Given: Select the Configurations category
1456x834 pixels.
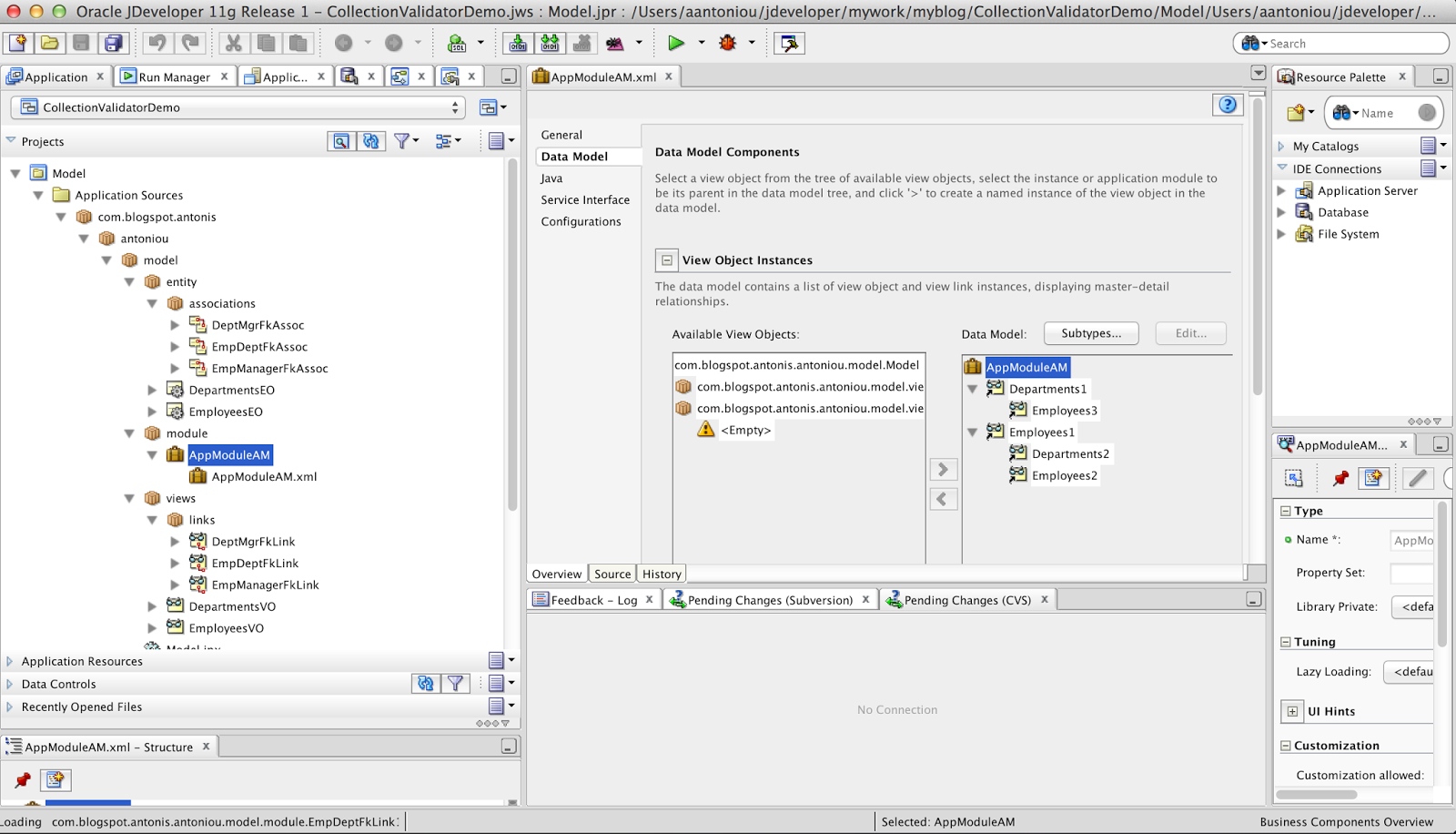Looking at the screenshot, I should pos(581,222).
